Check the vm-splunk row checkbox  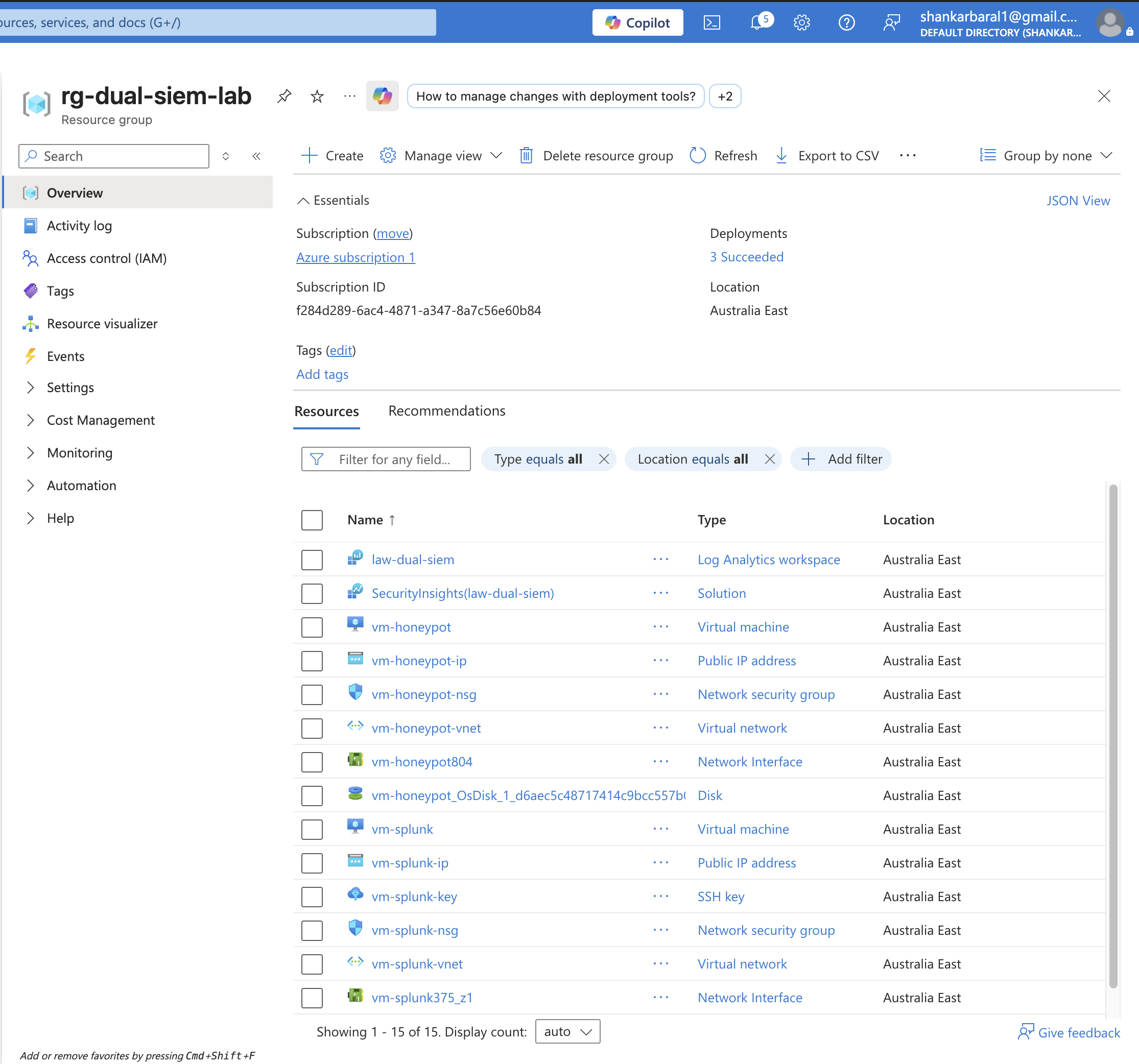312,830
